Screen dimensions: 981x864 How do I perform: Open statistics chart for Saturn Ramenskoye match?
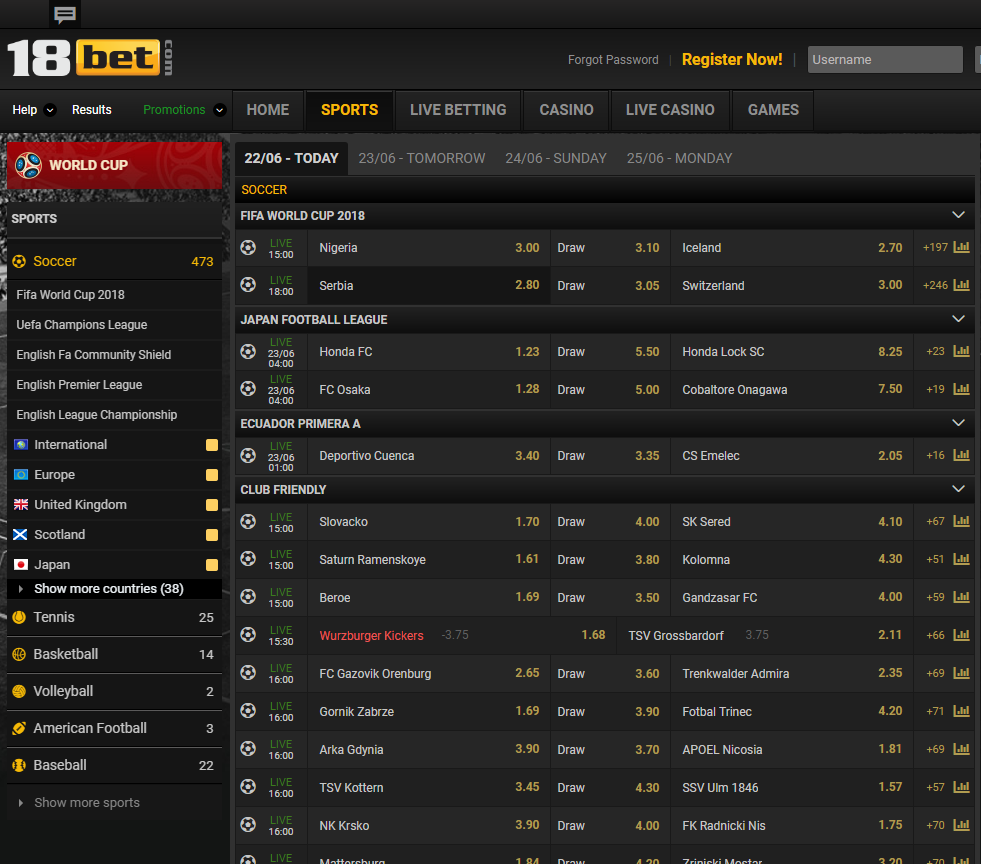pos(961,559)
